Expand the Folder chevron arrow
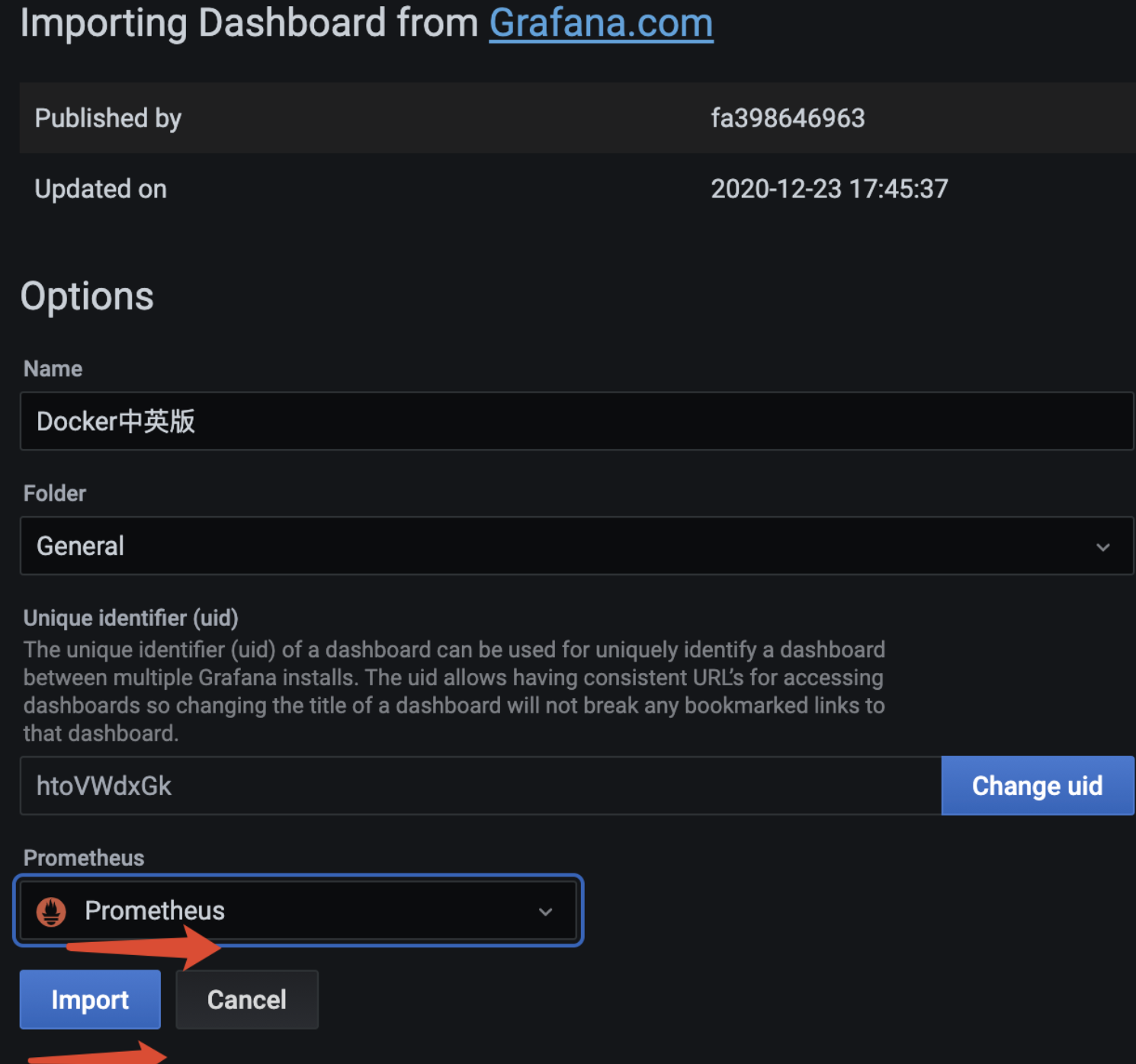 click(1102, 547)
